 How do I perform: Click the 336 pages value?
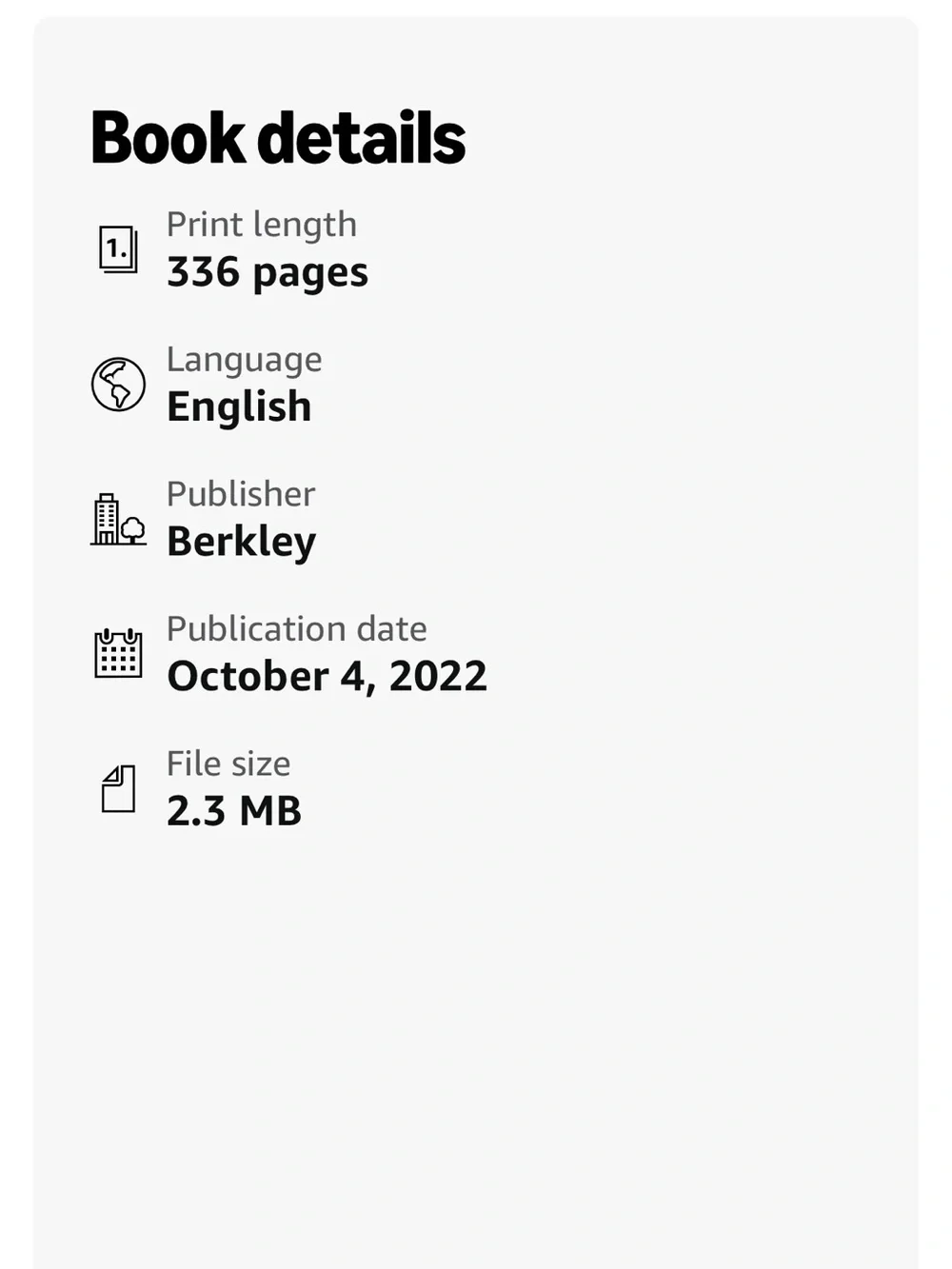(268, 273)
